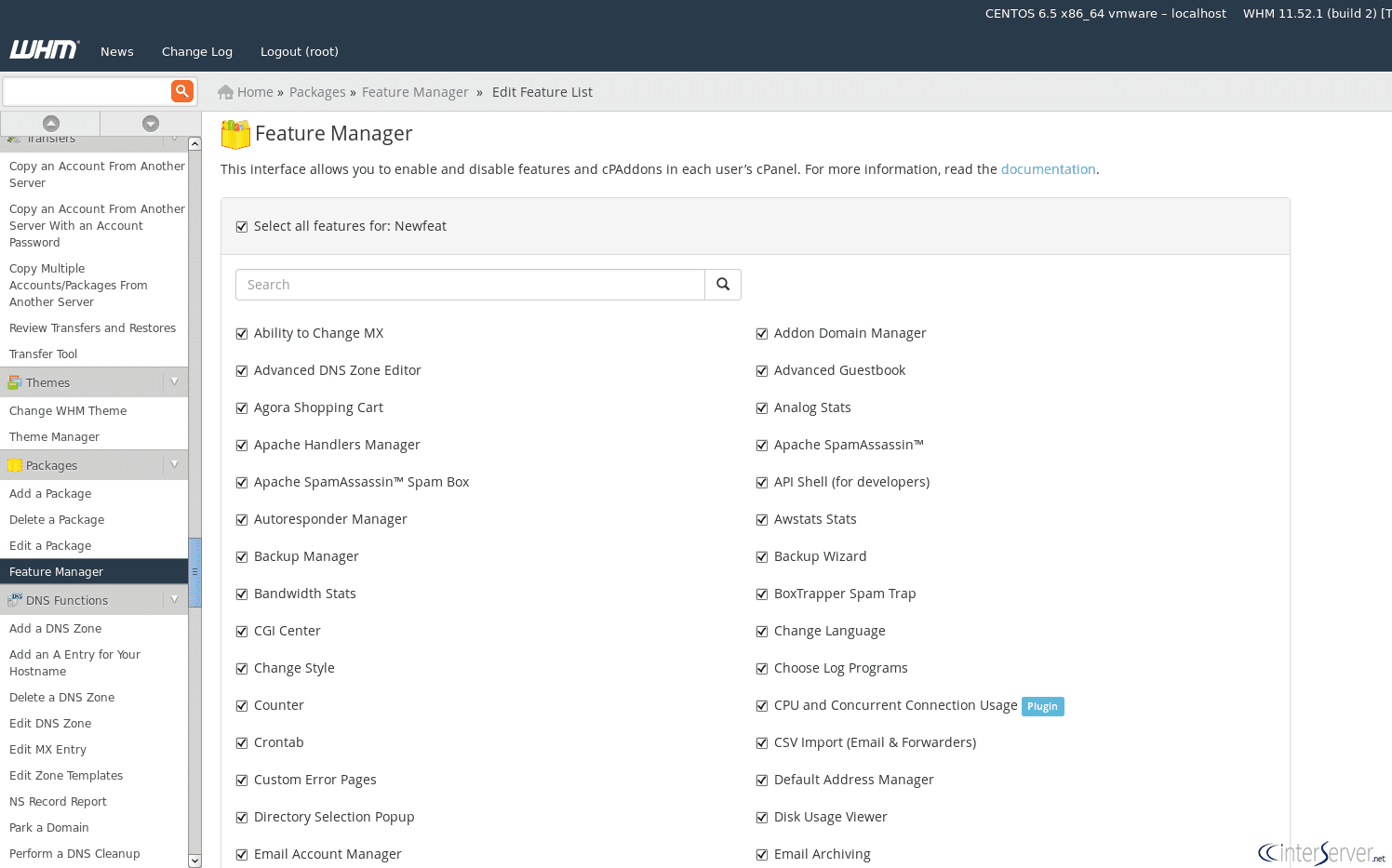Click the Themes section icon
Screen dimensions: 1392x868
pos(15,382)
